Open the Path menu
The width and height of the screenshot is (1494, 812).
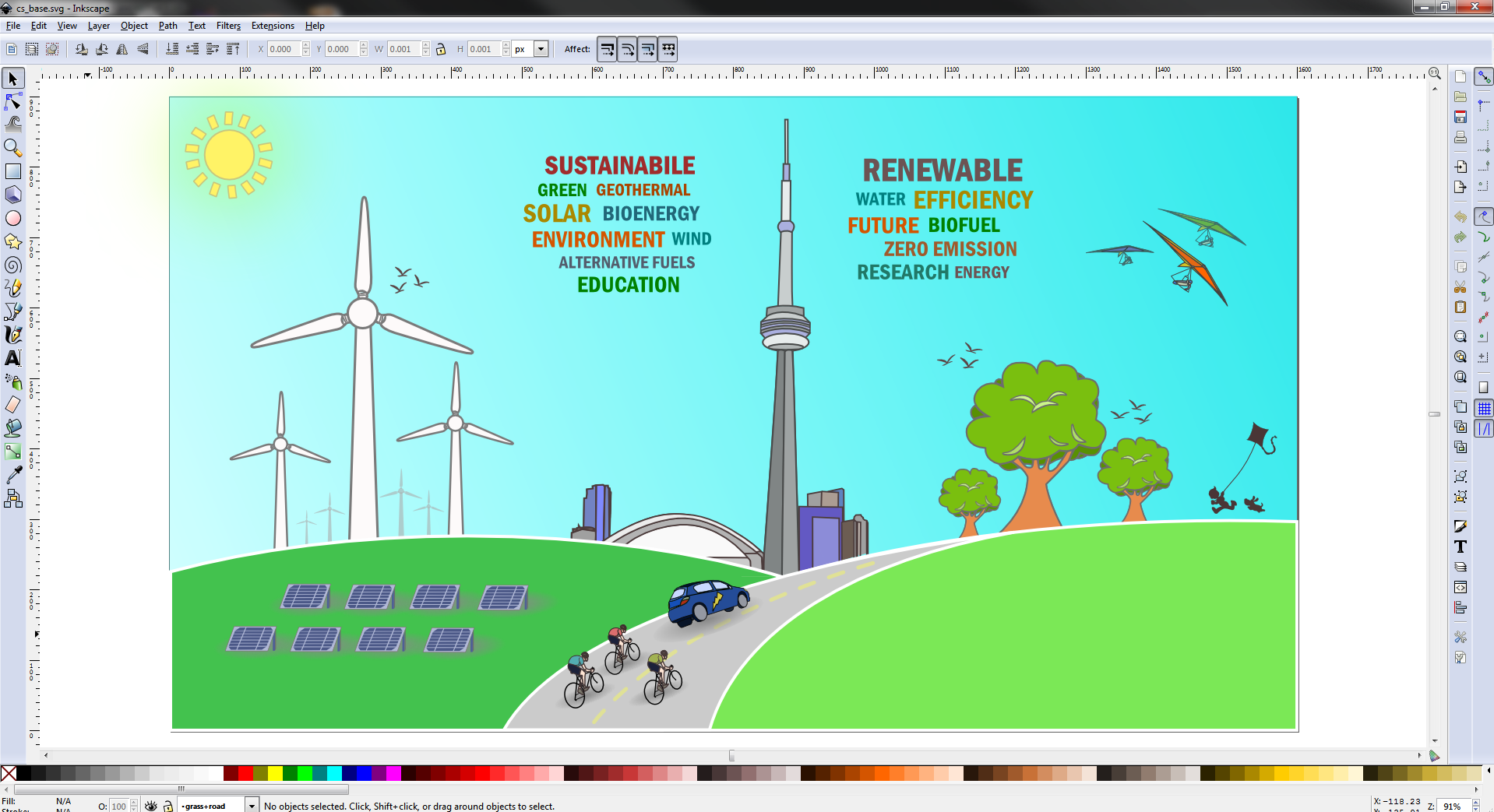pyautogui.click(x=167, y=26)
